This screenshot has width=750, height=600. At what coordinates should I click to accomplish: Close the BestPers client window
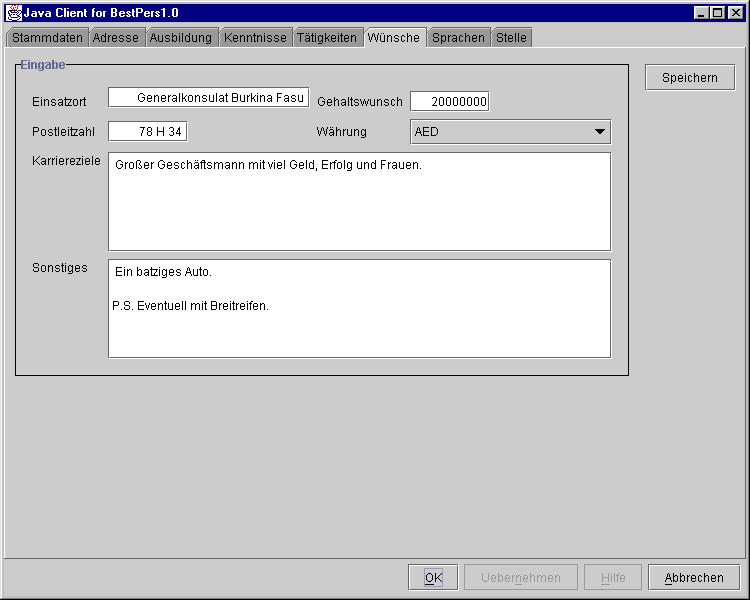click(x=734, y=13)
